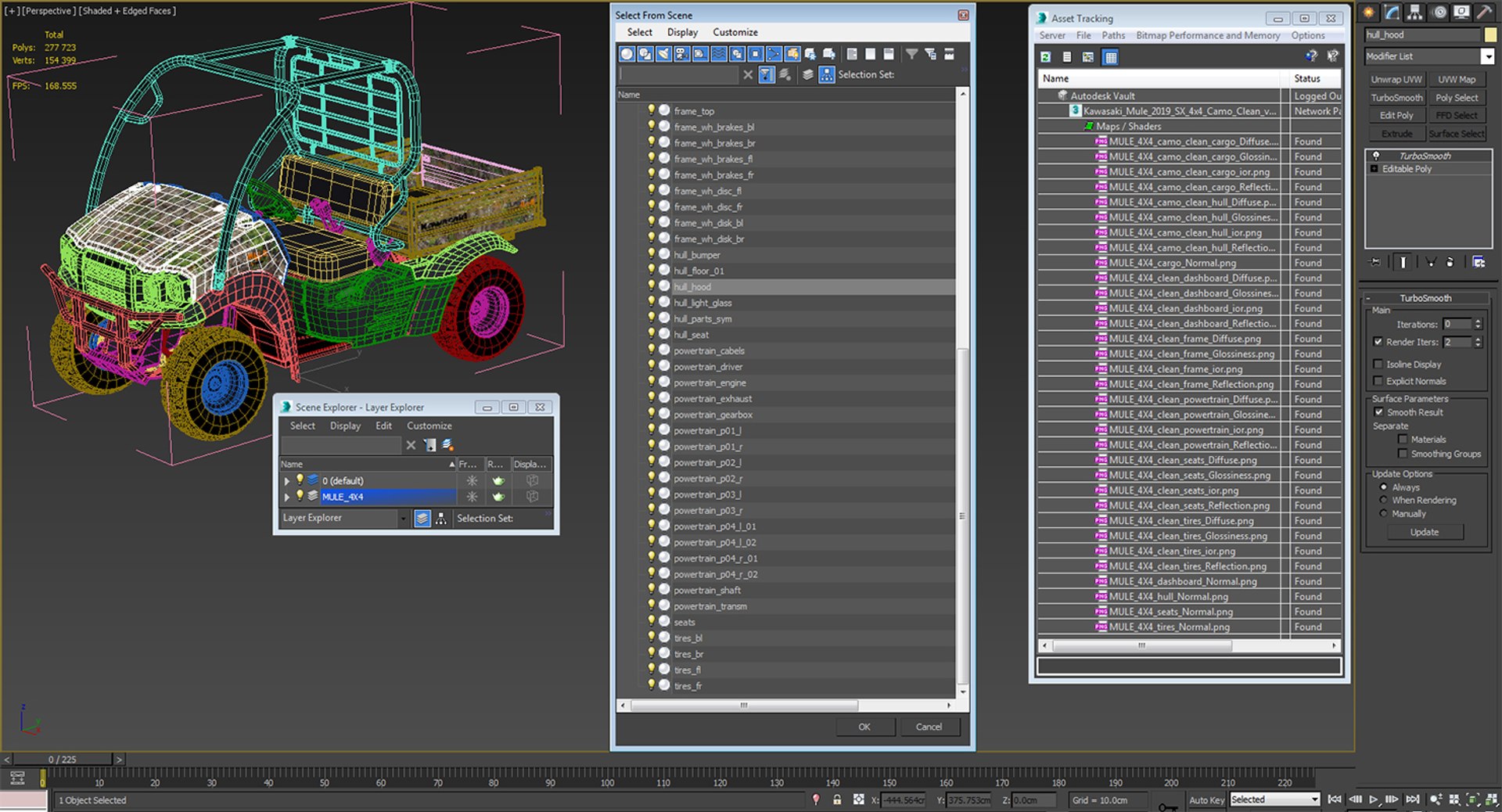Screen dimensions: 1502x812
Task: Toggle Display Helpers filter icon
Action: click(700, 54)
